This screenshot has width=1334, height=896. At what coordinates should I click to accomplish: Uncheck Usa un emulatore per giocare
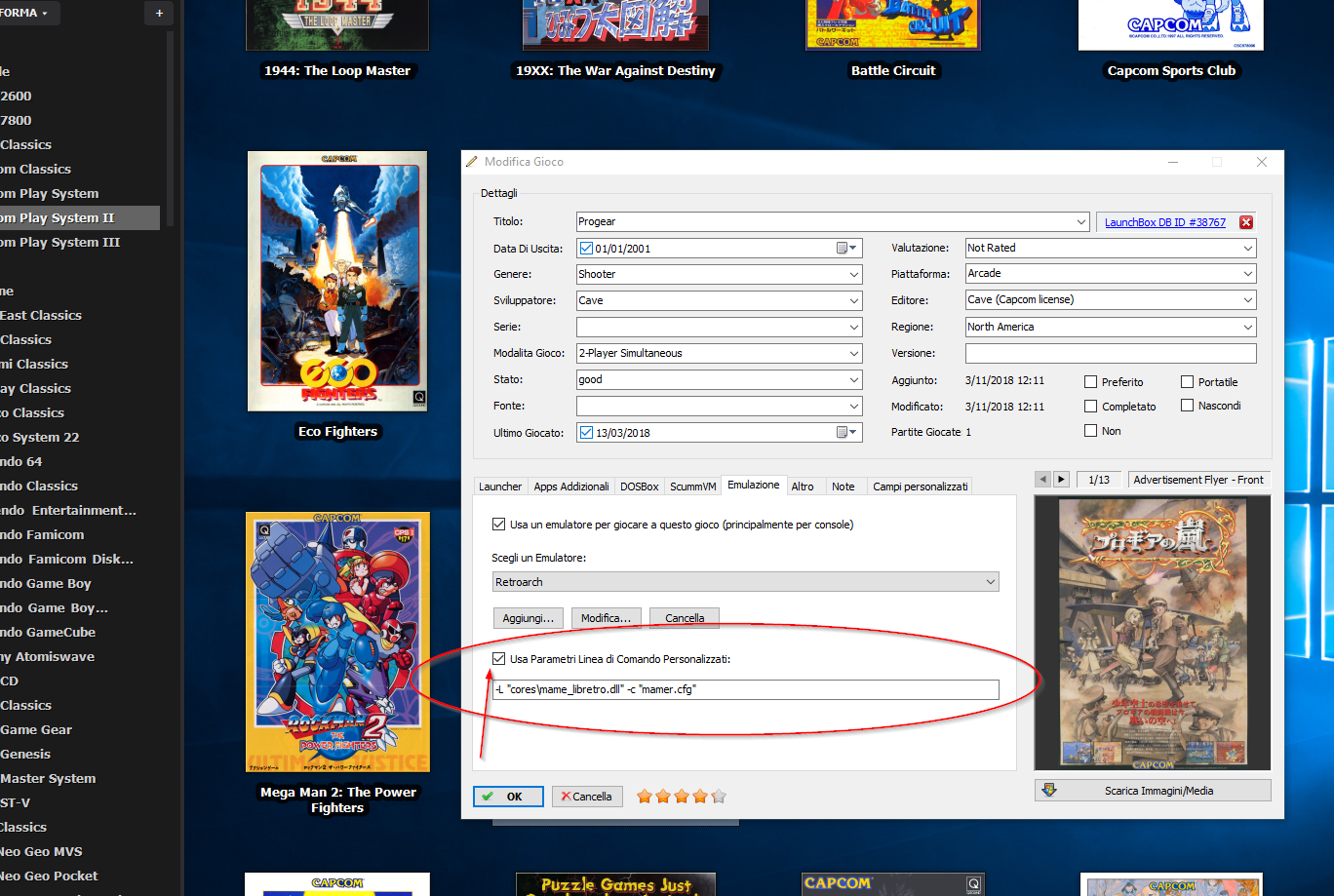click(x=499, y=525)
